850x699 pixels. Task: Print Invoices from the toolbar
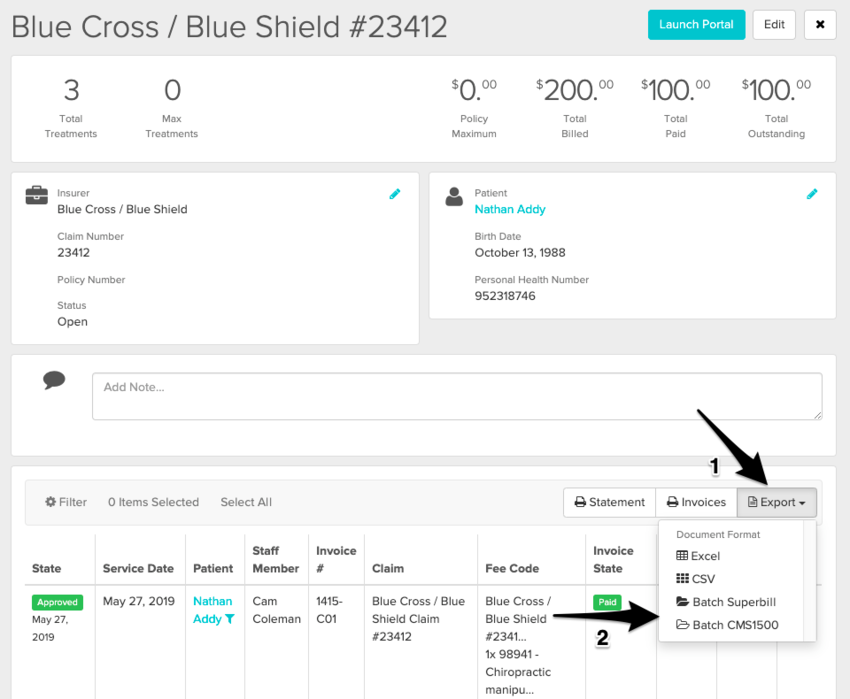[x=696, y=502]
